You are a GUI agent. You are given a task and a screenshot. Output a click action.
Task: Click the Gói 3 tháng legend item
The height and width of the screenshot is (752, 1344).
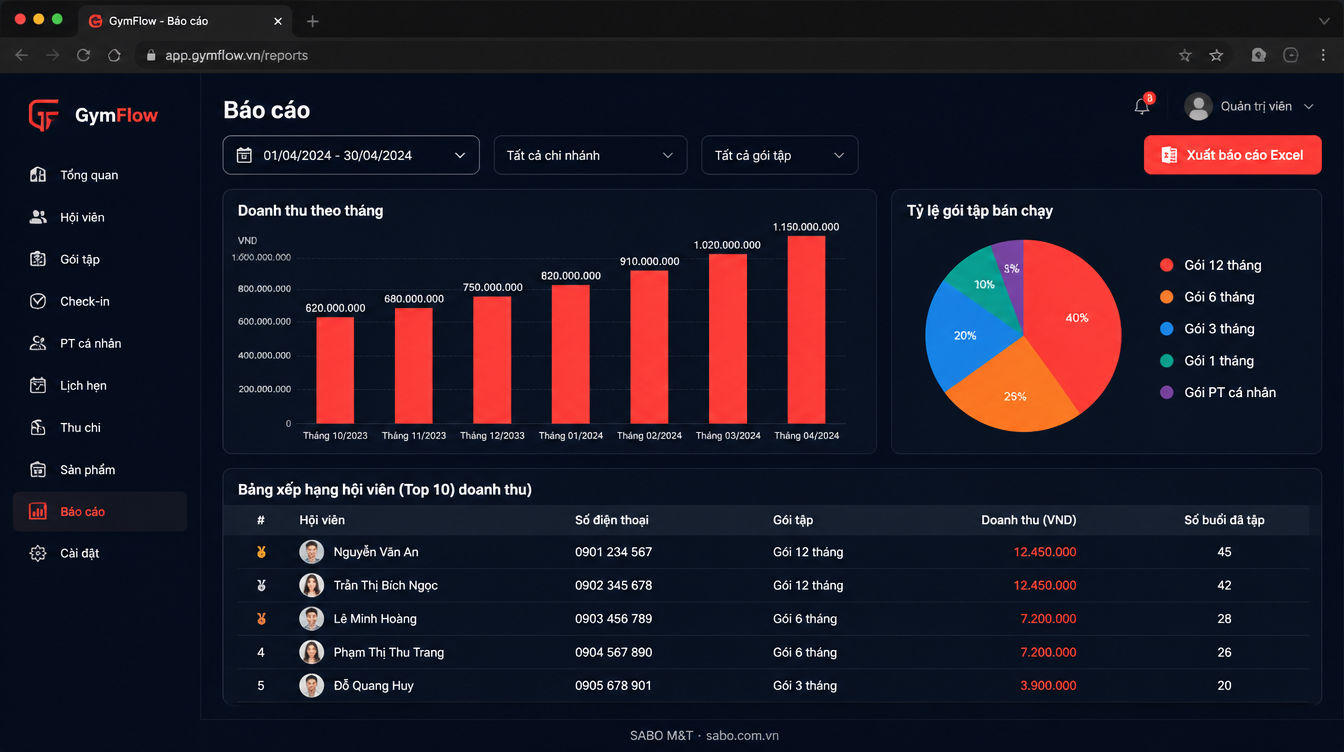tap(1207, 329)
